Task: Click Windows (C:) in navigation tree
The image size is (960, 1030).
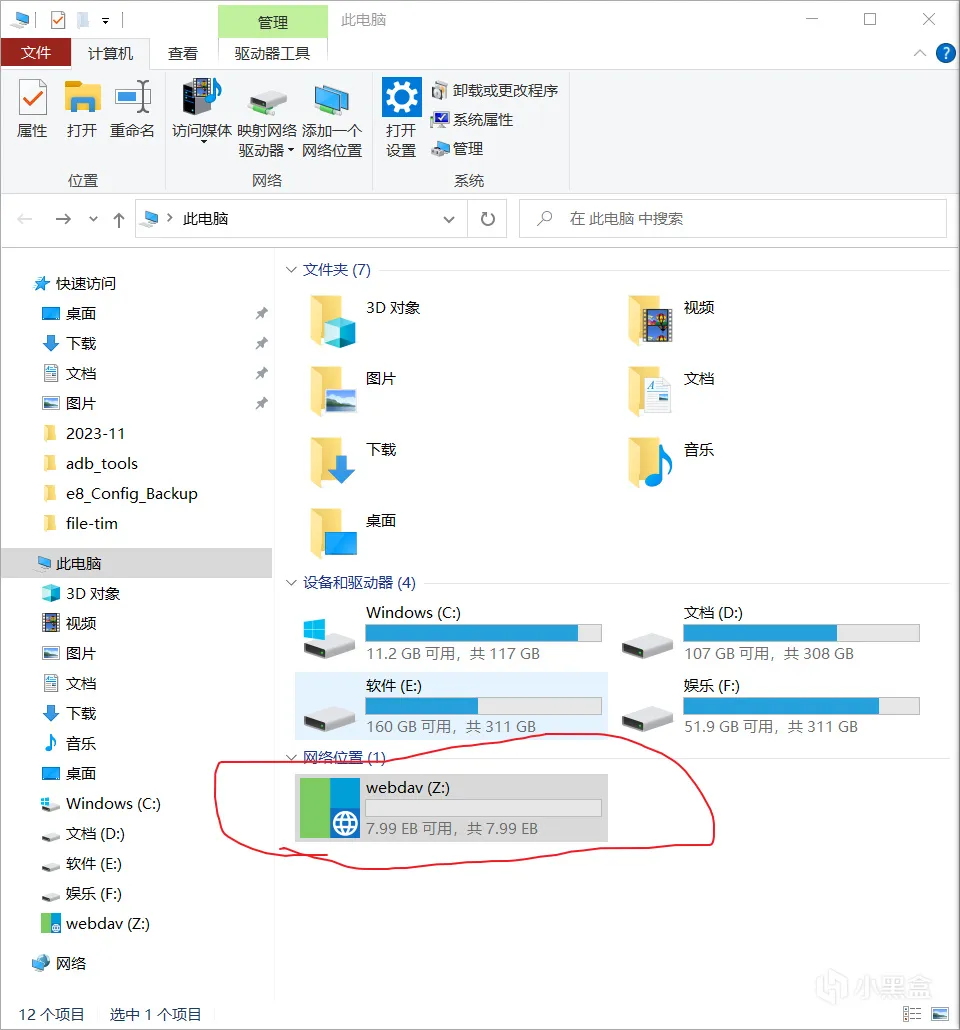Action: (113, 804)
